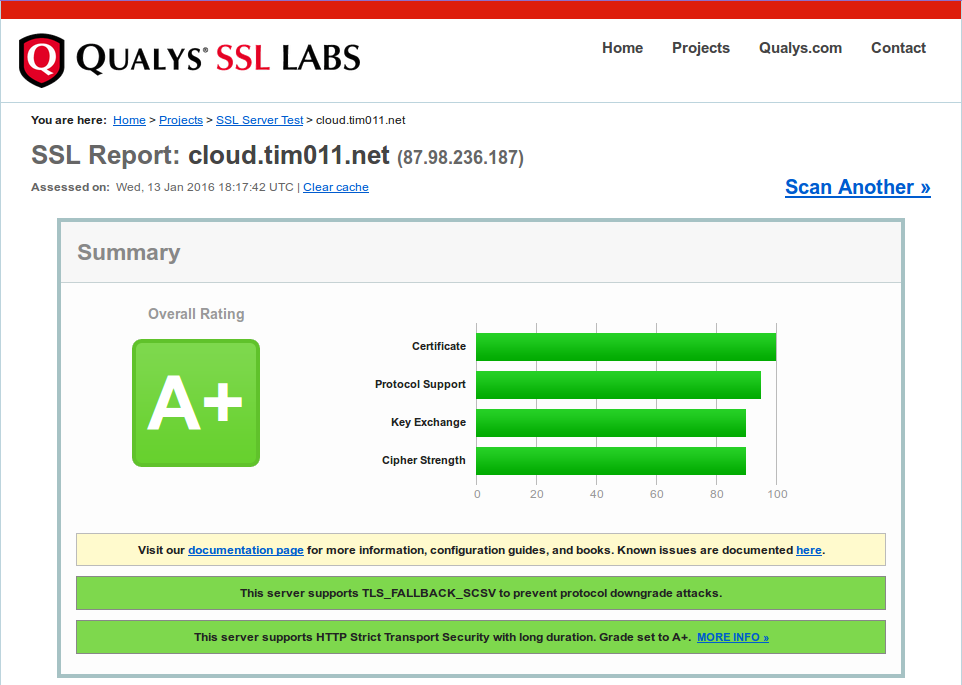
Task: Open the Contact navigation menu item
Action: point(898,48)
